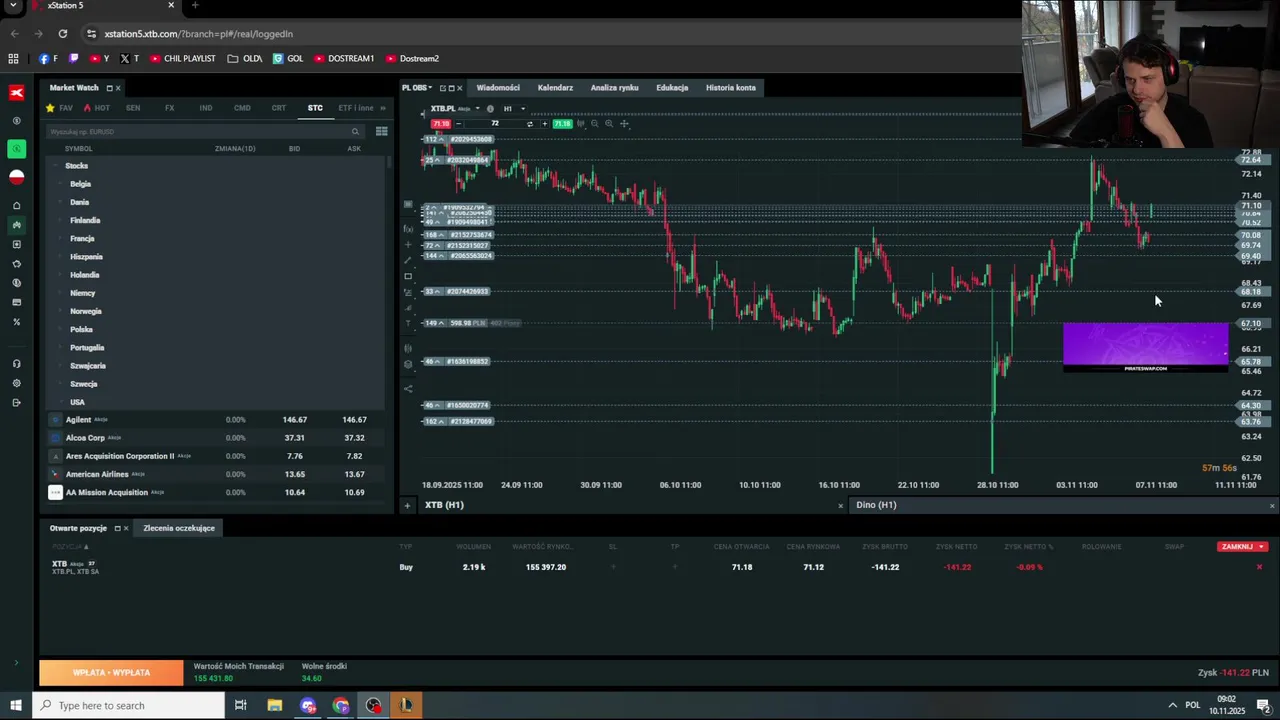This screenshot has height=720, width=1280.
Task: Add a new chart tab with plus
Action: tap(407, 505)
